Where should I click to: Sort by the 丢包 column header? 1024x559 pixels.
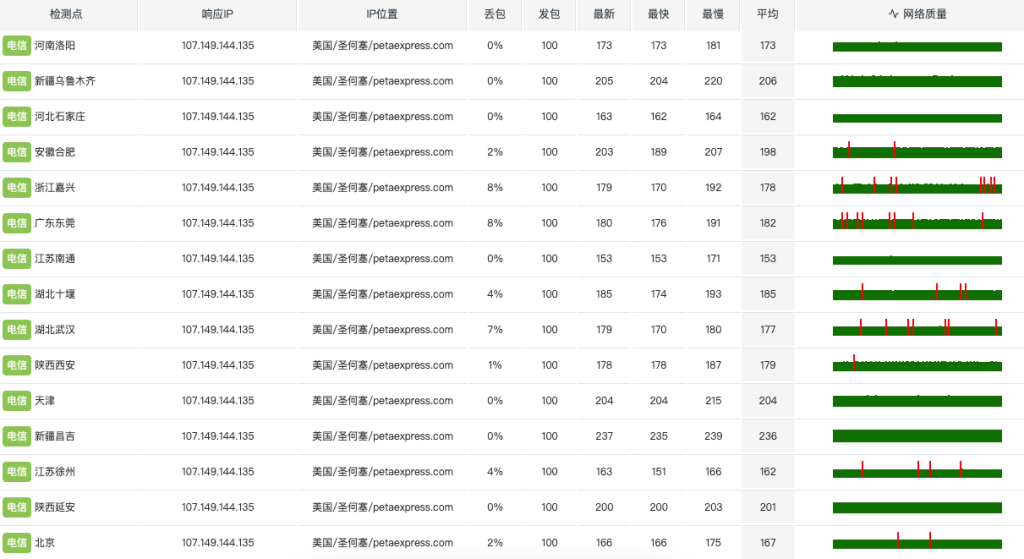tap(494, 14)
